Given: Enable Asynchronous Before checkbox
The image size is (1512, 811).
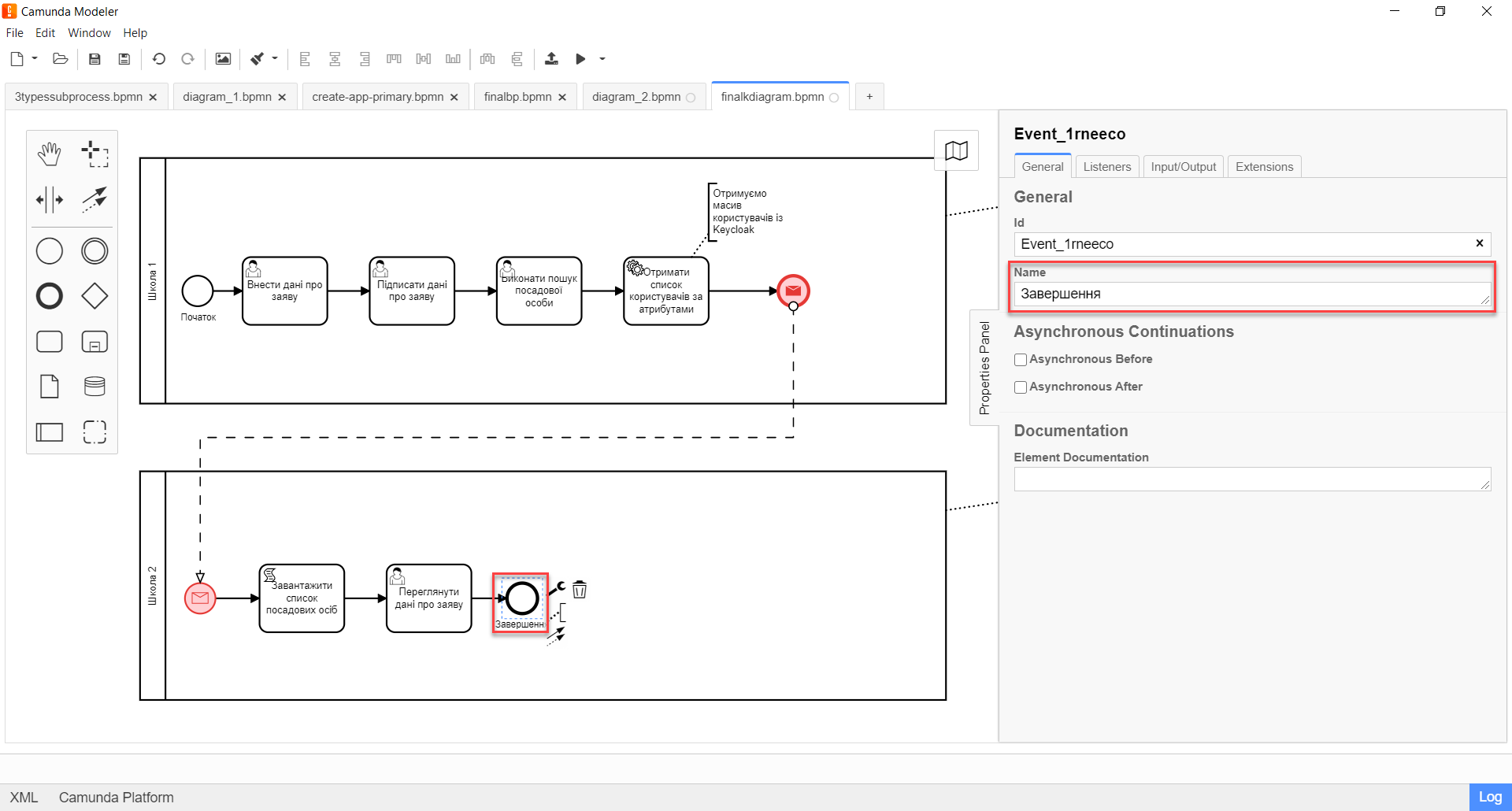Looking at the screenshot, I should pos(1021,360).
